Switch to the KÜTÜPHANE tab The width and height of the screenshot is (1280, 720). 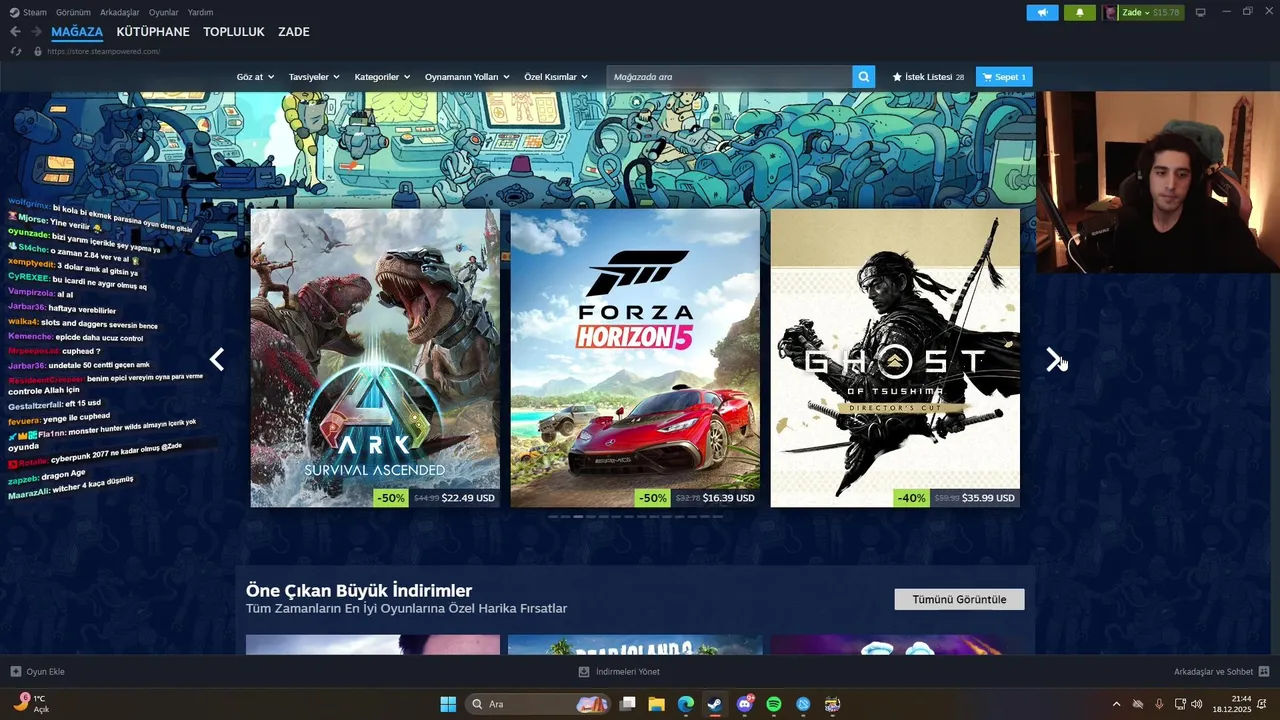pos(153,32)
